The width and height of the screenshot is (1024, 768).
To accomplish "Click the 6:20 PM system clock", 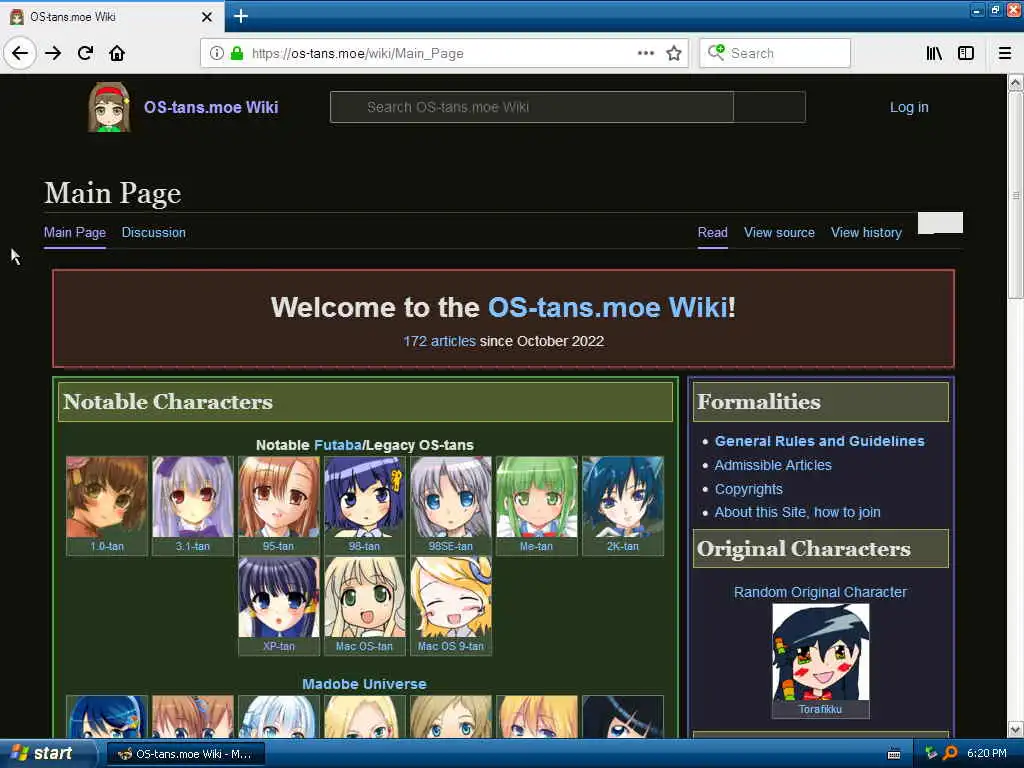I will coord(986,753).
